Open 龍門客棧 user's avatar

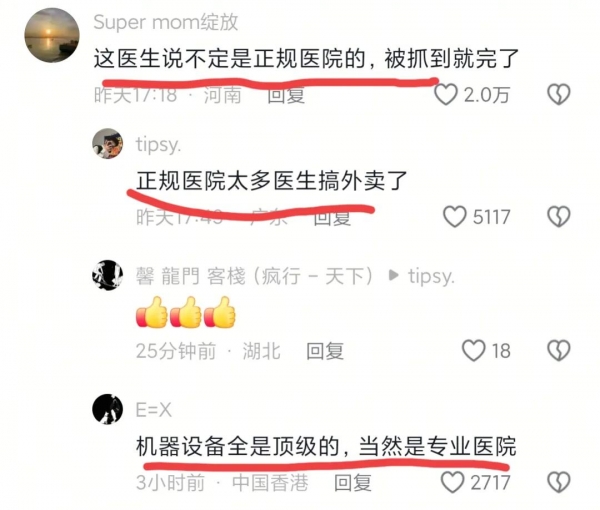[108, 275]
